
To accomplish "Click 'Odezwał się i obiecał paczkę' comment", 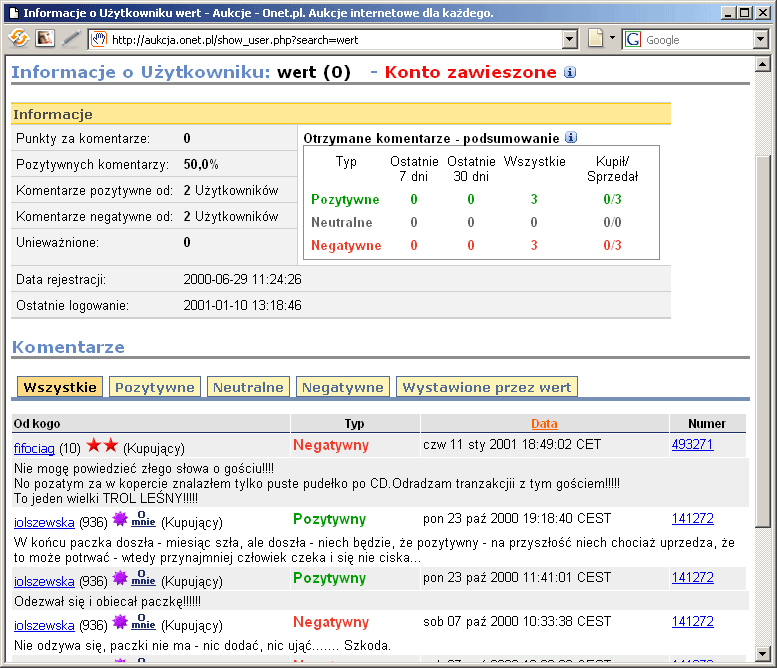I will tap(107, 602).
